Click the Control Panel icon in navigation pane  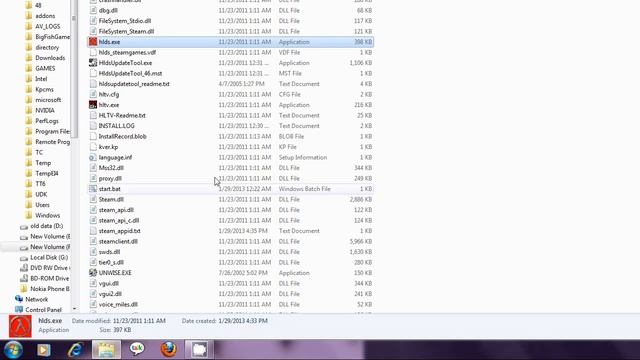click(18, 310)
